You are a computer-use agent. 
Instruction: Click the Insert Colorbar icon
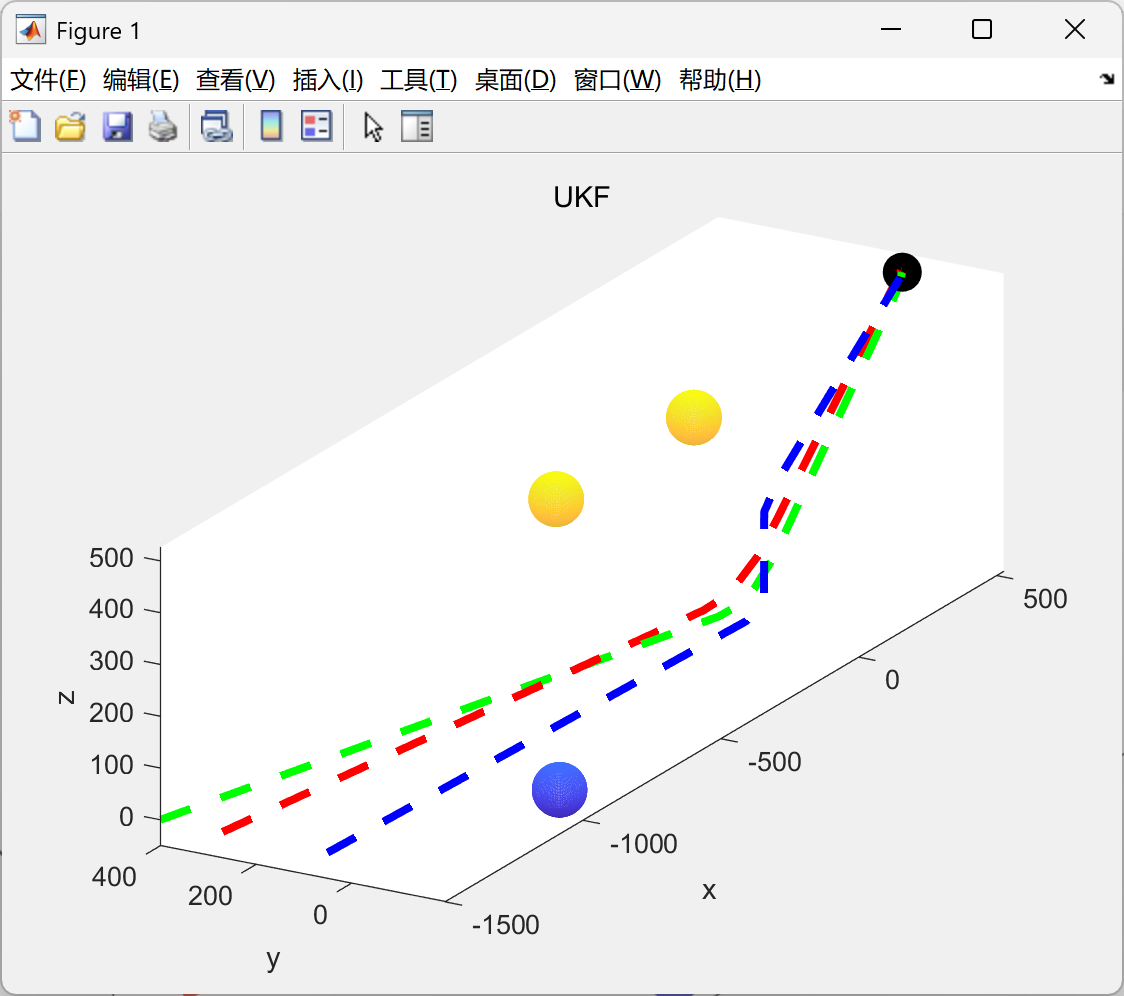pos(271,126)
